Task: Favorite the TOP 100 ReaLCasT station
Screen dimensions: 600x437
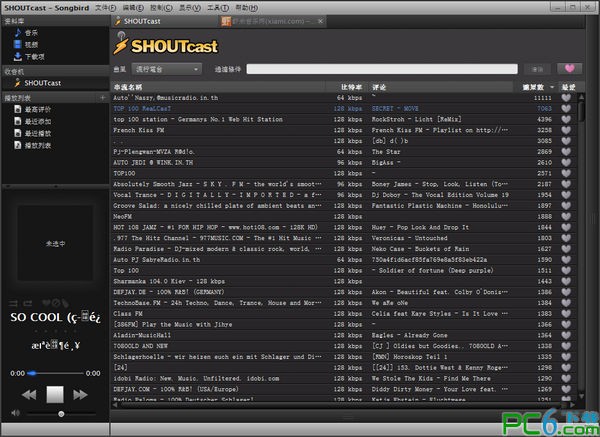Action: click(x=566, y=109)
